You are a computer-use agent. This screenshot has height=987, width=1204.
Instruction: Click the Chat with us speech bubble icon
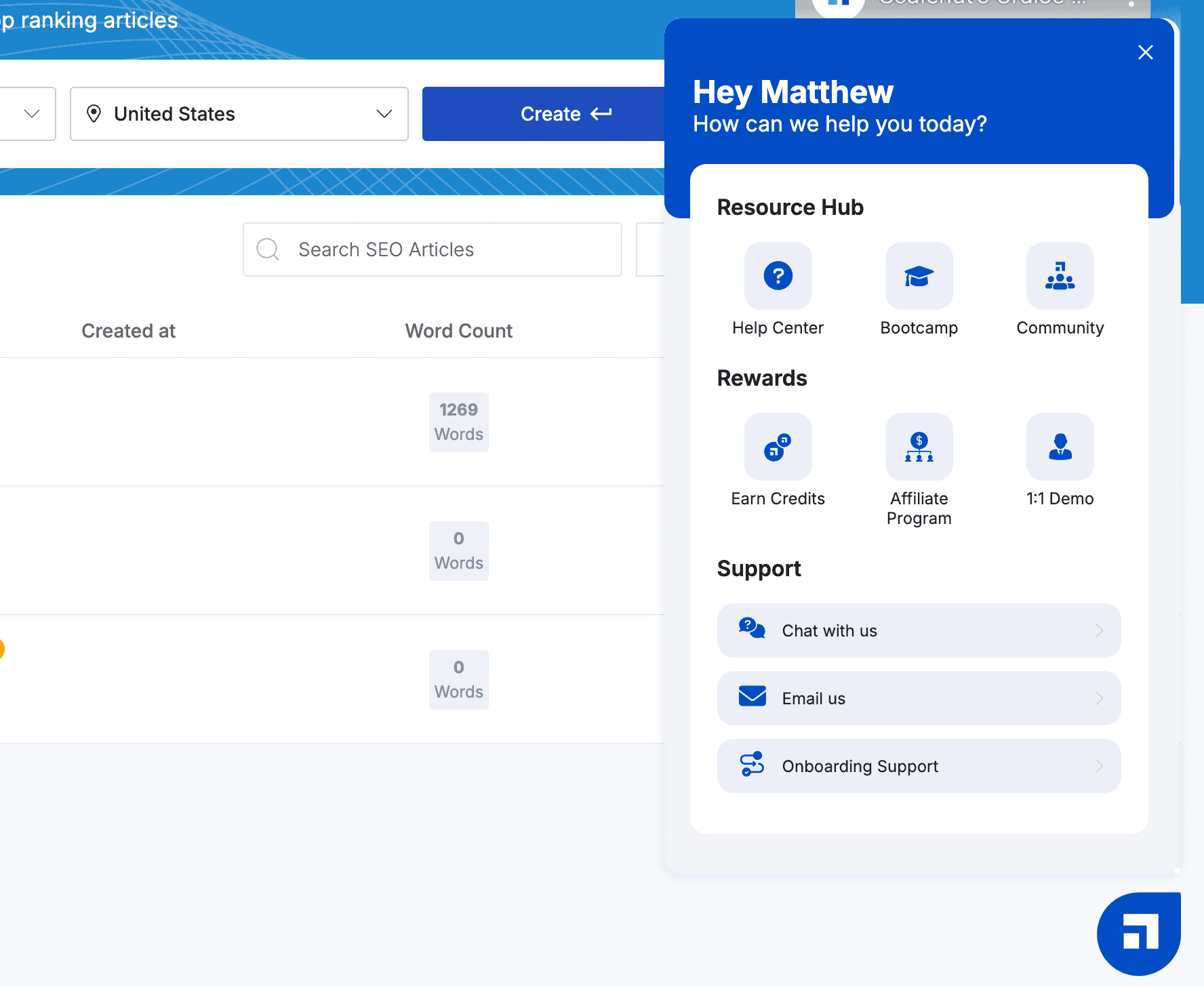coord(752,628)
